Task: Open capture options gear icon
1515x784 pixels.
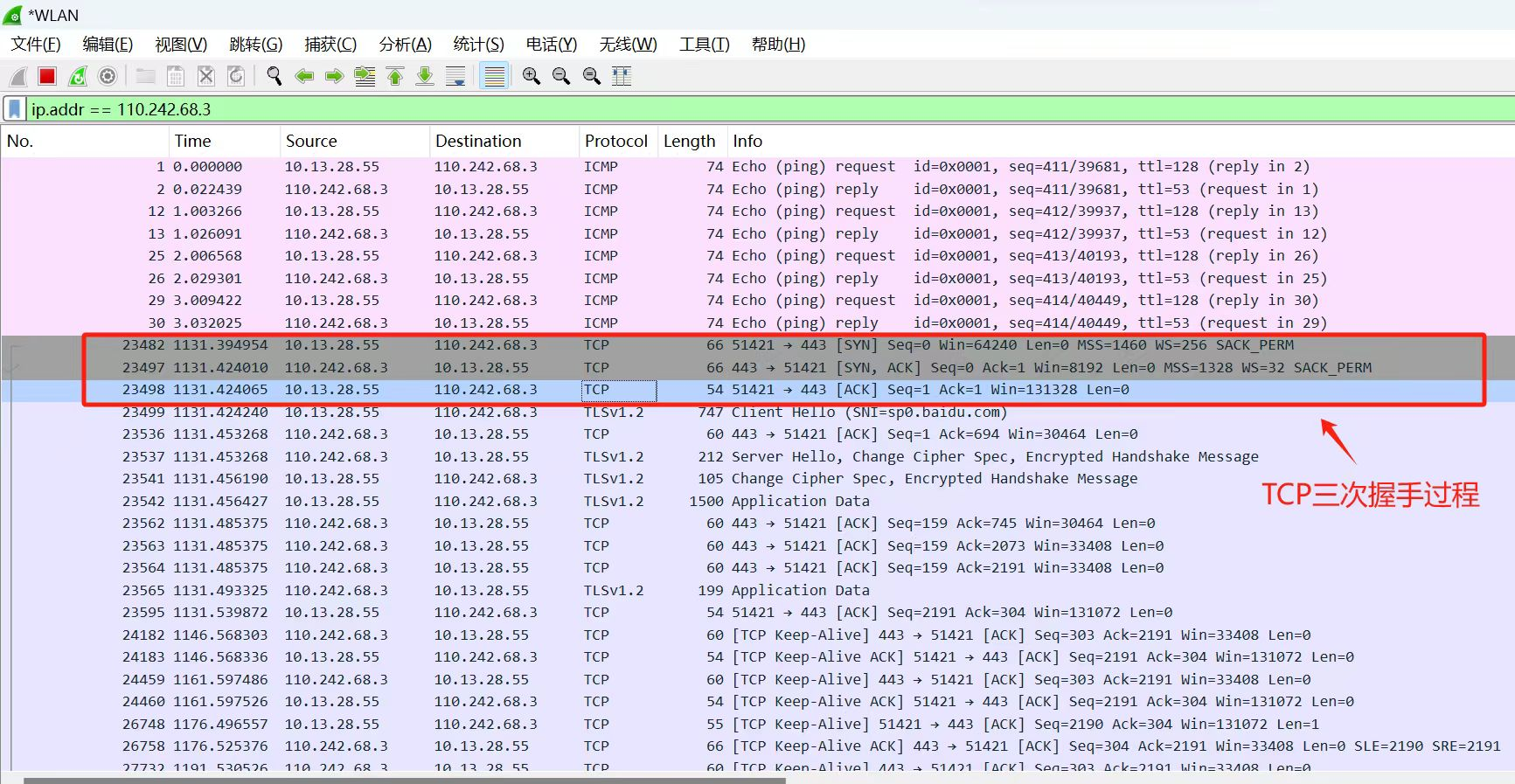Action: pos(108,77)
